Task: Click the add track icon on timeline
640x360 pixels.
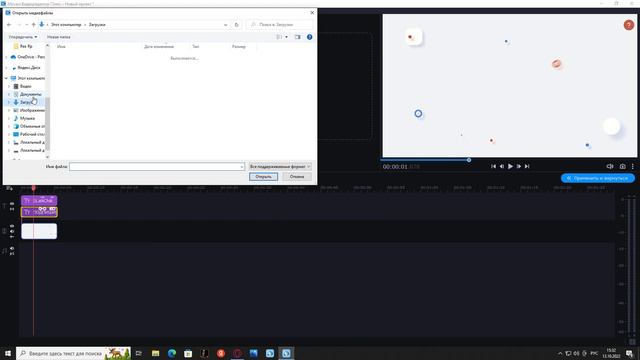Action: point(9,188)
